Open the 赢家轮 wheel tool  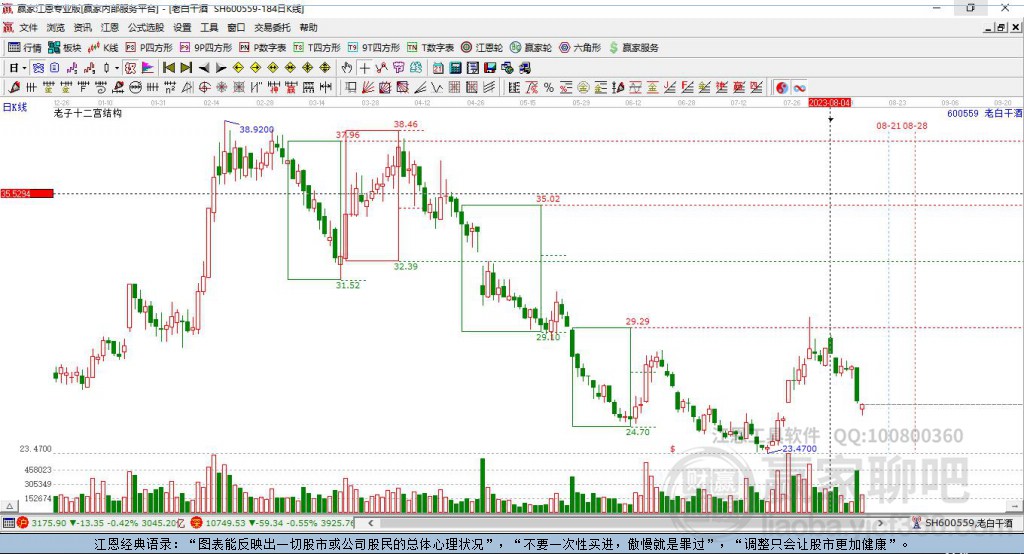coord(531,48)
